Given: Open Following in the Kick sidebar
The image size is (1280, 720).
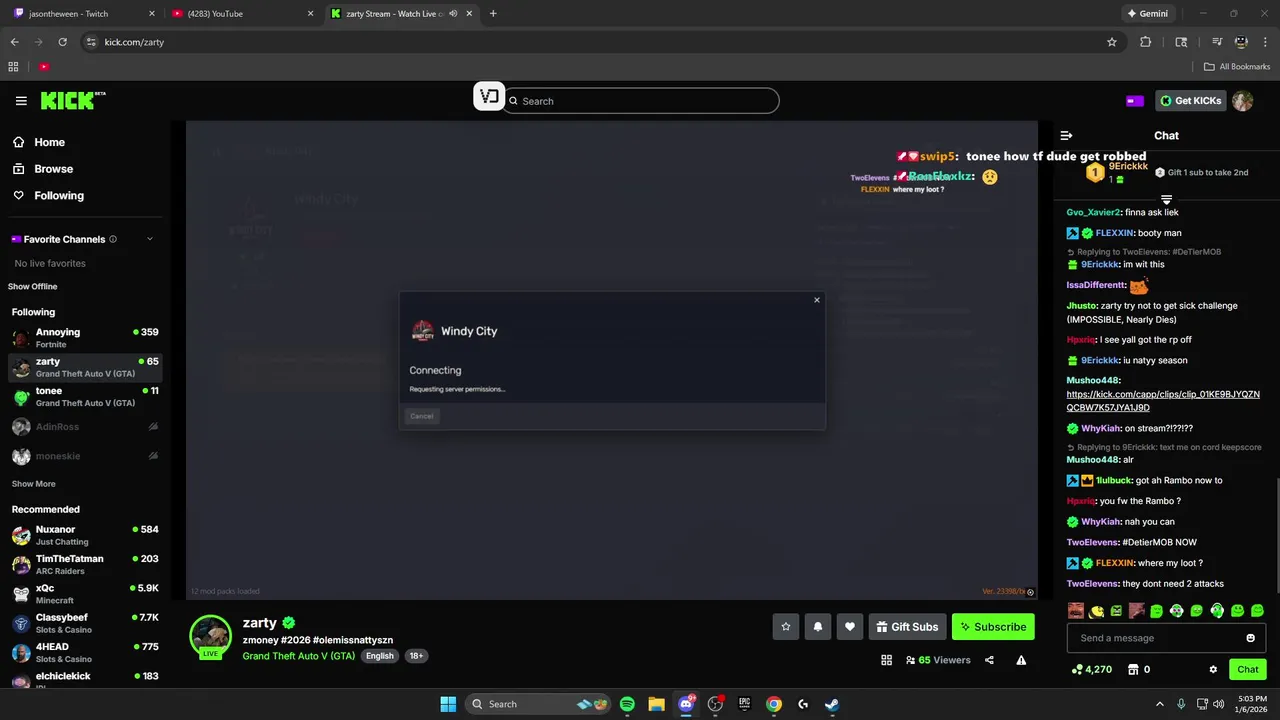Looking at the screenshot, I should [59, 196].
